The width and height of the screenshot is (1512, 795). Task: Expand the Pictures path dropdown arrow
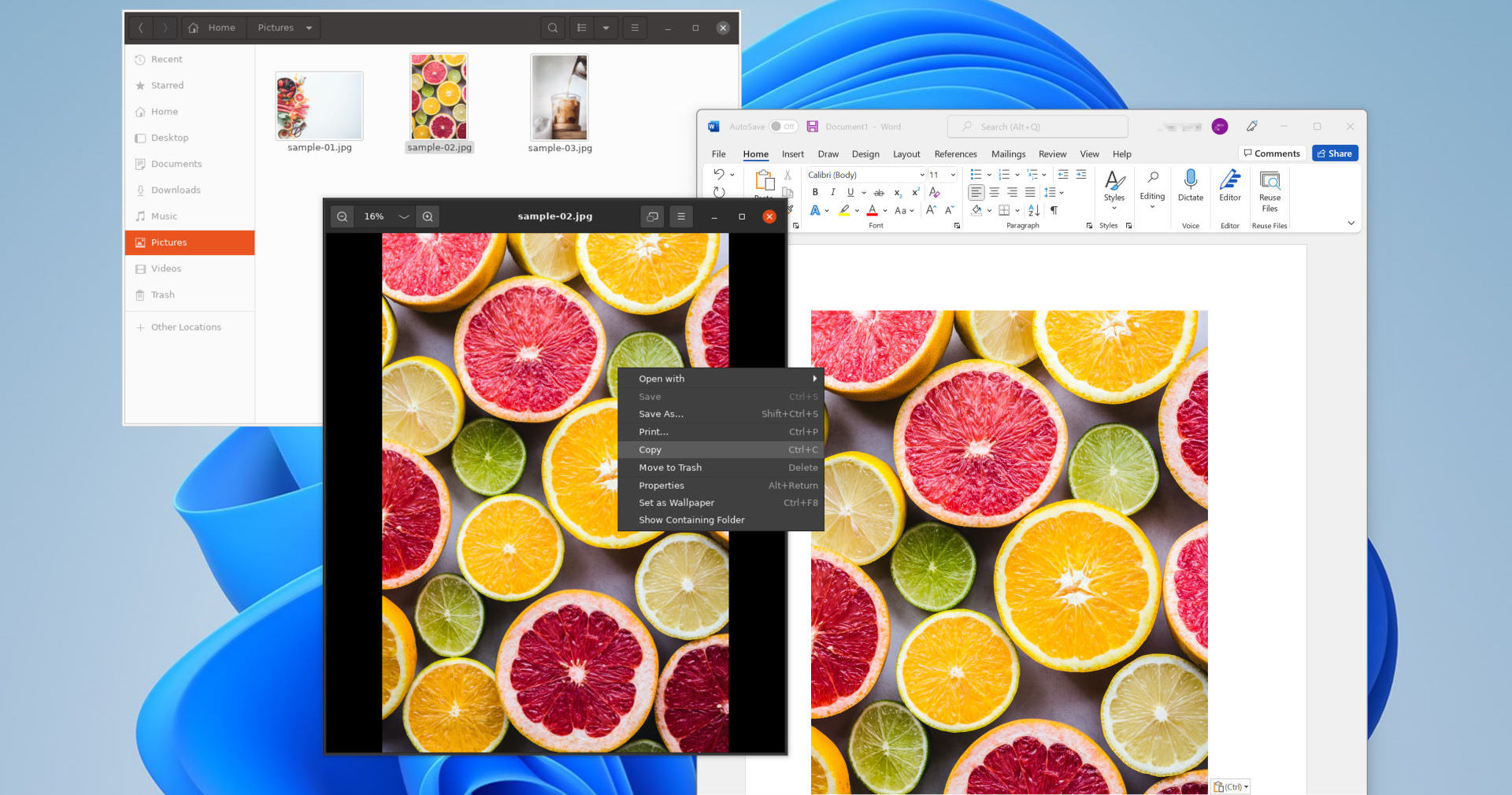(x=309, y=28)
